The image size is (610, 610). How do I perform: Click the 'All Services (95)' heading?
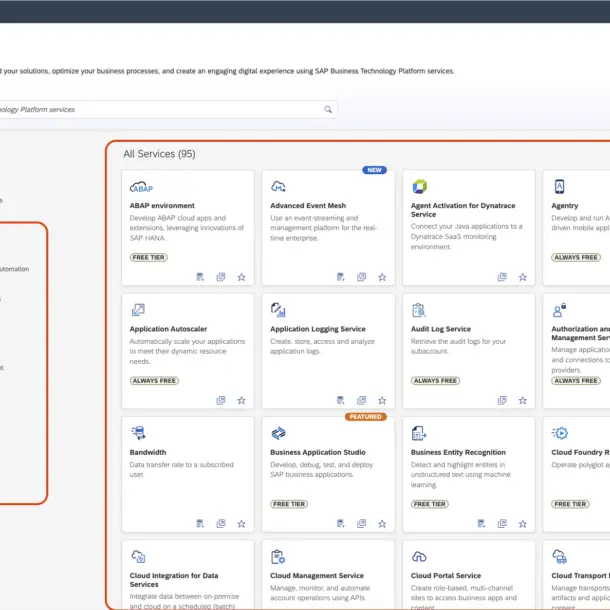click(x=159, y=154)
